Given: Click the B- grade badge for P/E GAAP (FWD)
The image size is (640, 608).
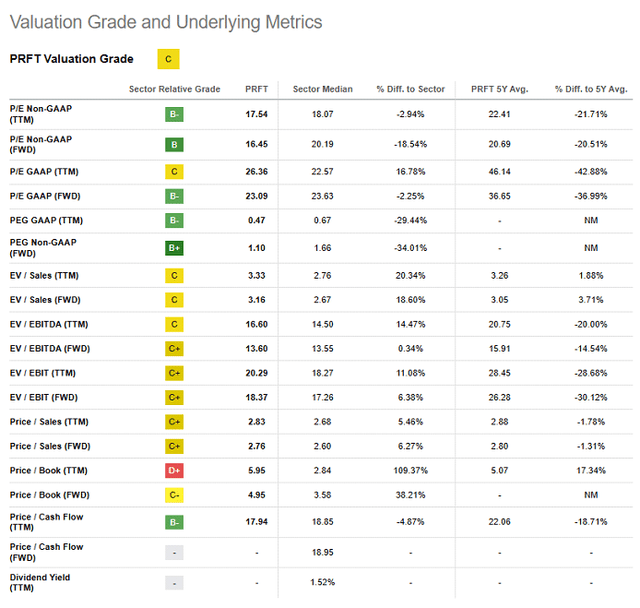Looking at the screenshot, I should [x=174, y=196].
